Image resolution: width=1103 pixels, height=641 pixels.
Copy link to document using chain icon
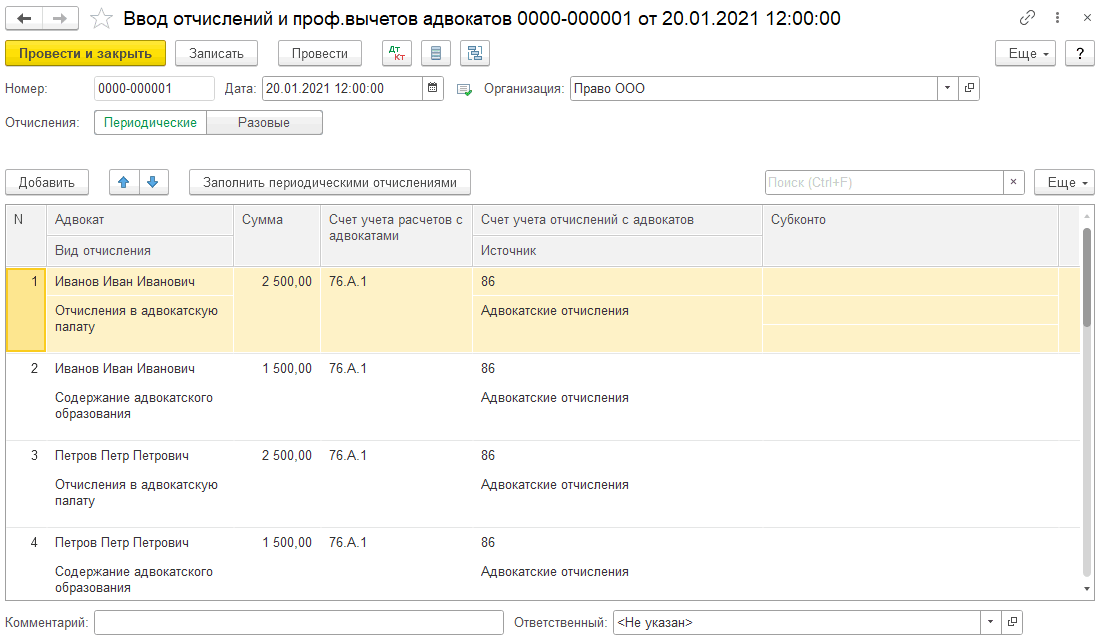[1027, 18]
